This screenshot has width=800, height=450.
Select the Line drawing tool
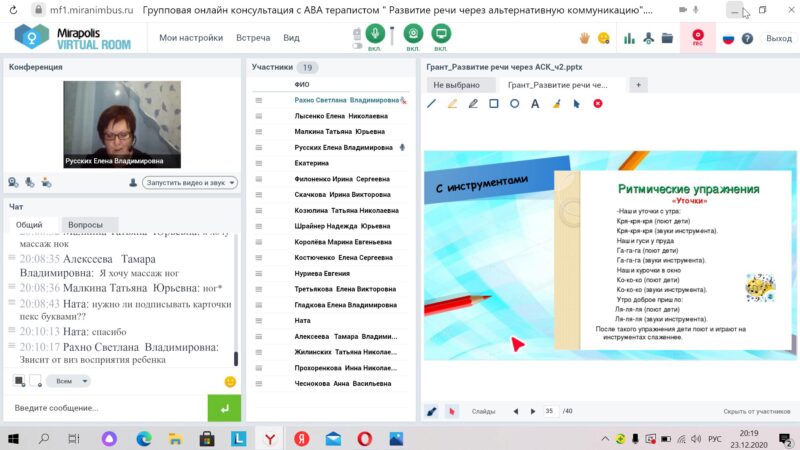tap(432, 104)
